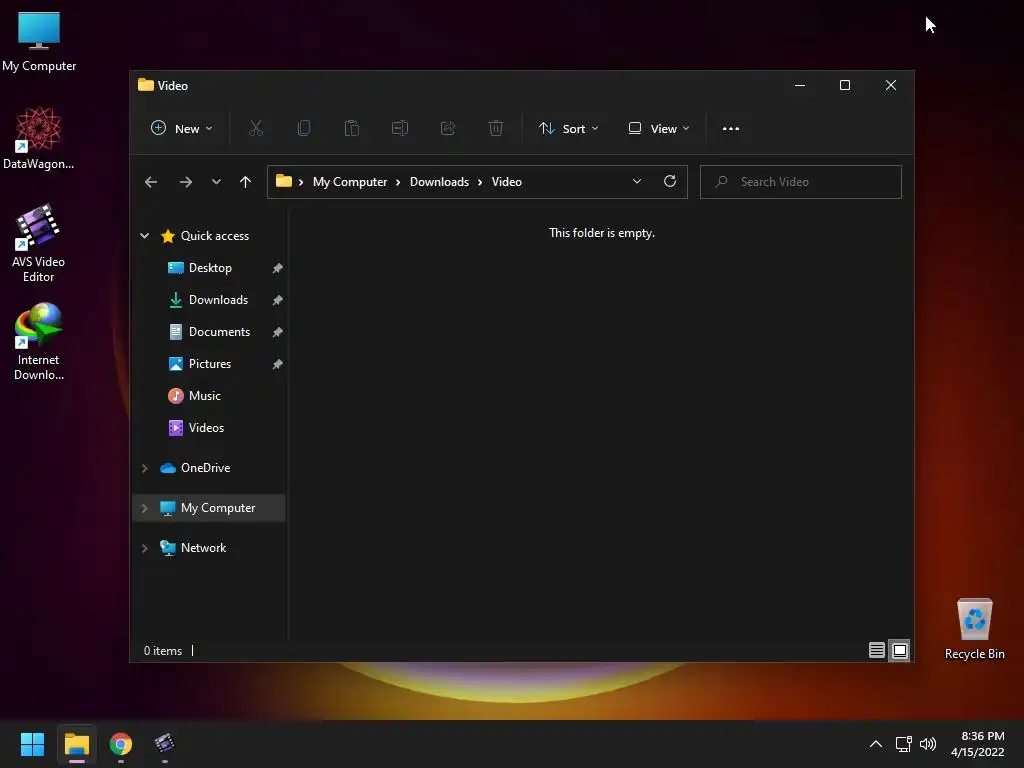Expand the OneDrive tree node
Screen dimensions: 1024x768
click(144, 468)
